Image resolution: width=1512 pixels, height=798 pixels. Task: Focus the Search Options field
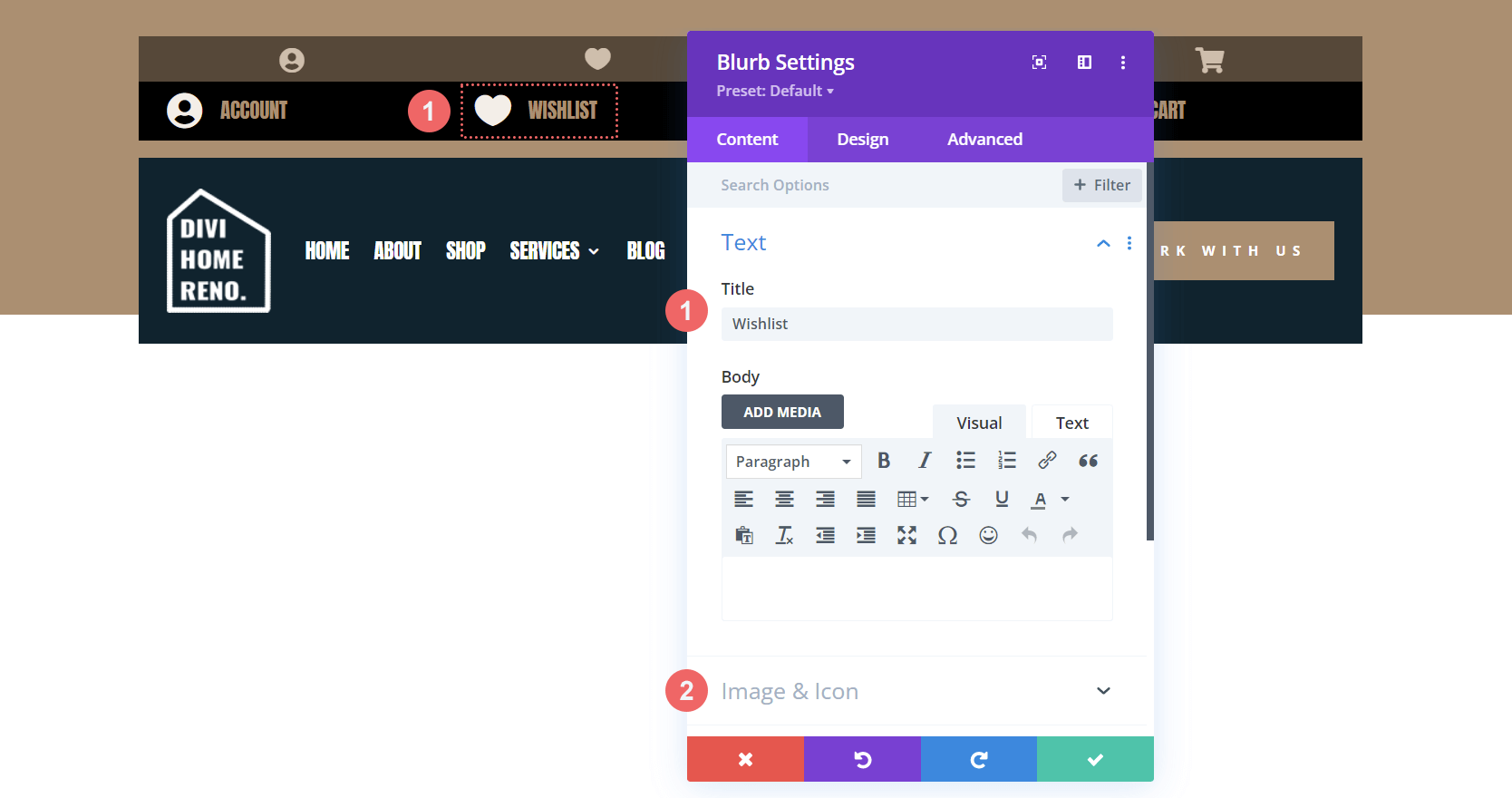pyautogui.click(x=875, y=185)
